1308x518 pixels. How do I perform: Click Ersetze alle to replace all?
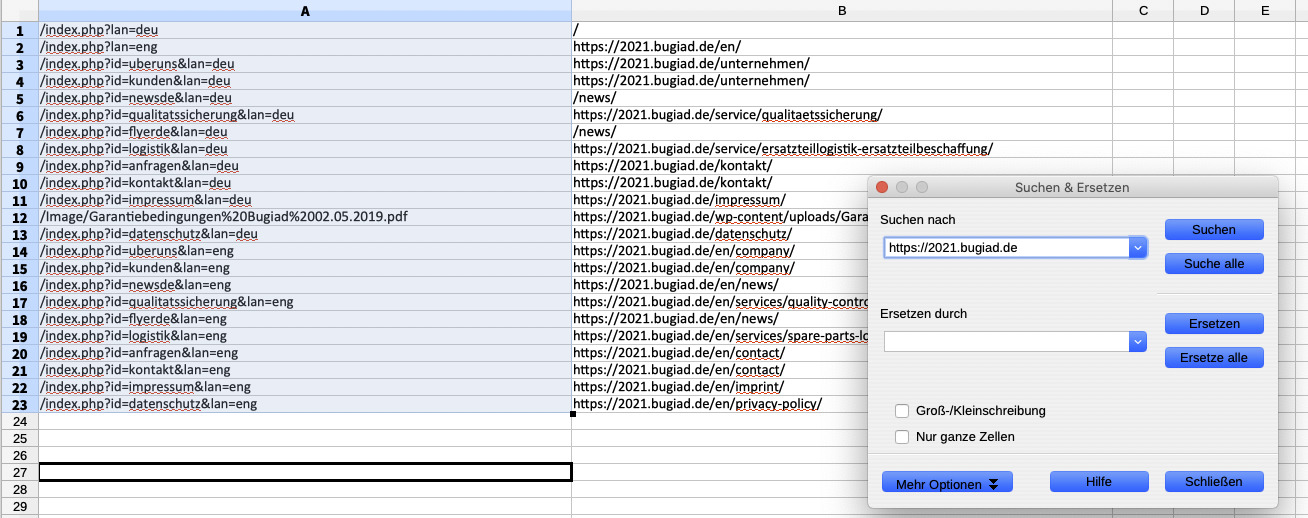pyautogui.click(x=1213, y=358)
